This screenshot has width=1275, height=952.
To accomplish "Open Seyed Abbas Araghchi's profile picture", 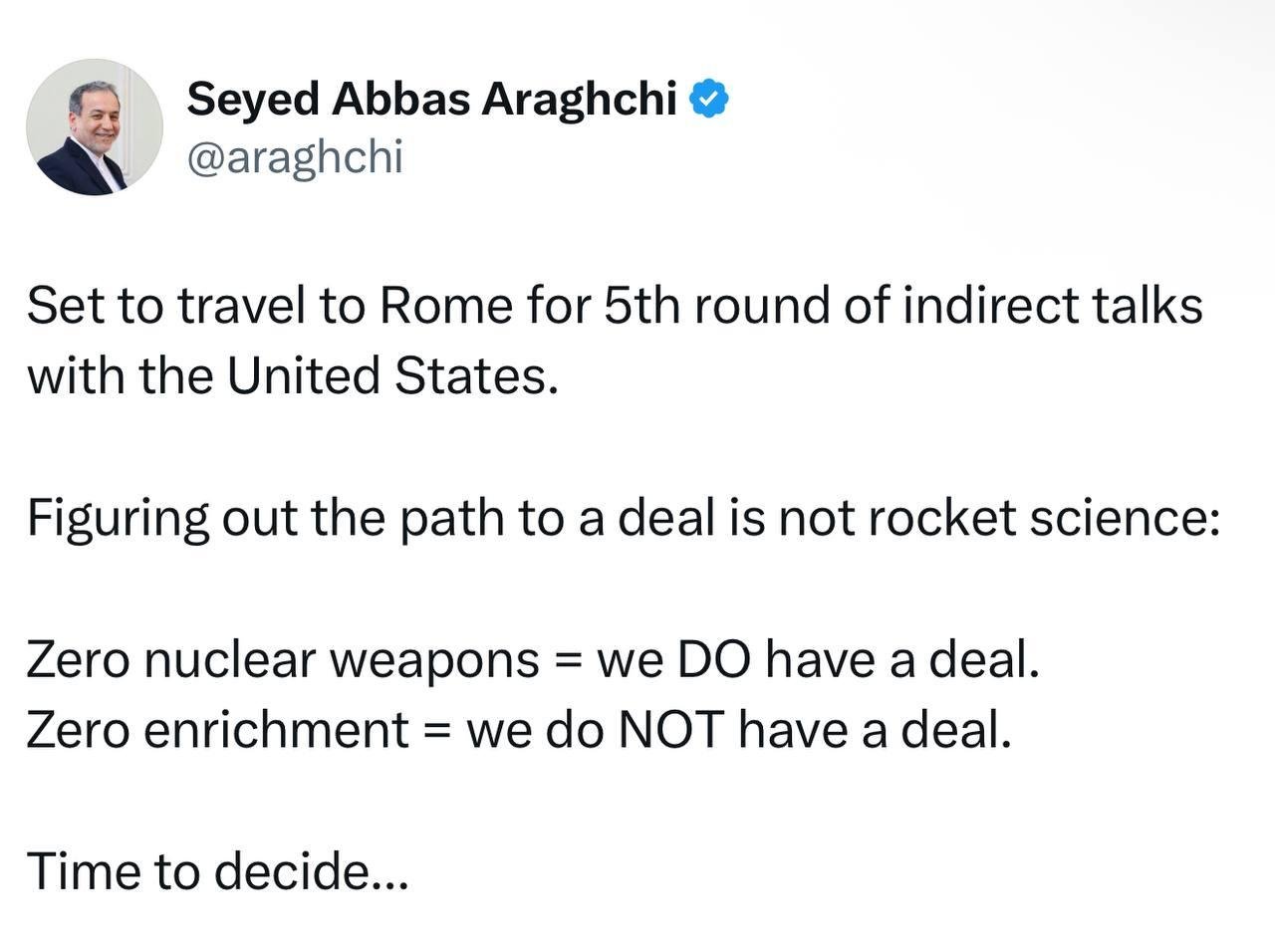I will coord(94,127).
